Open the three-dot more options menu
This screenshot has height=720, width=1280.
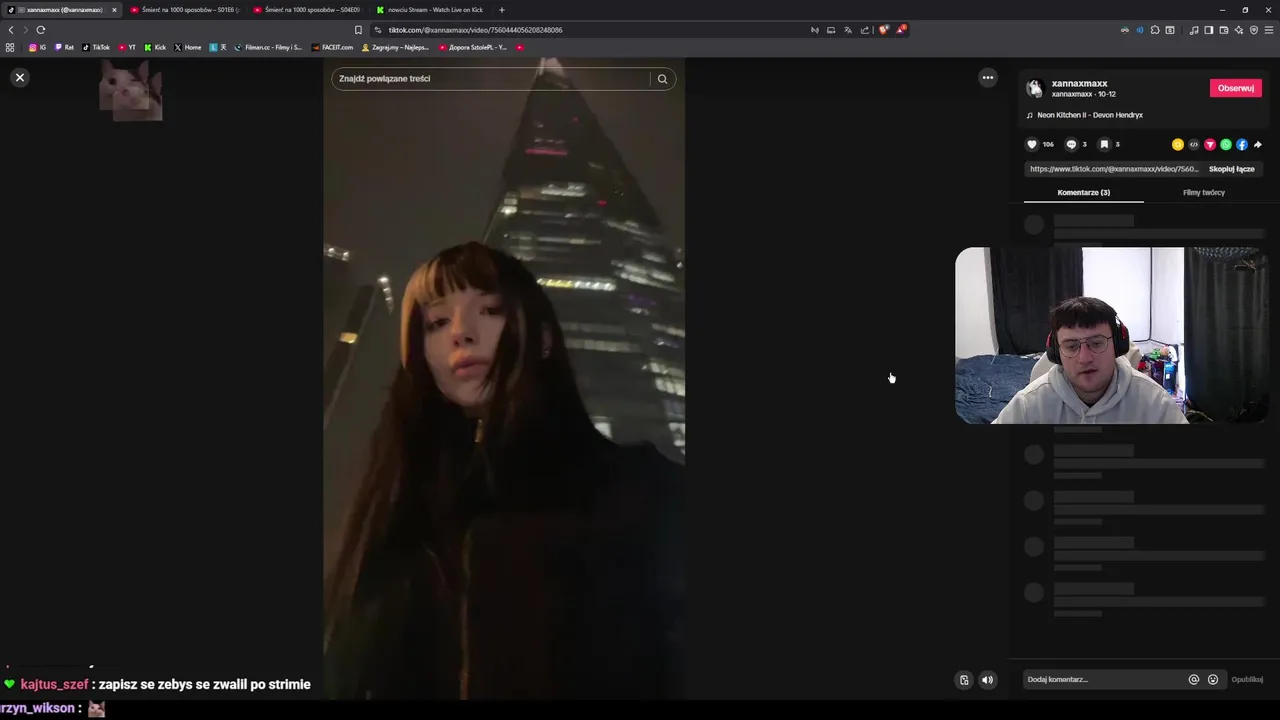pos(988,77)
